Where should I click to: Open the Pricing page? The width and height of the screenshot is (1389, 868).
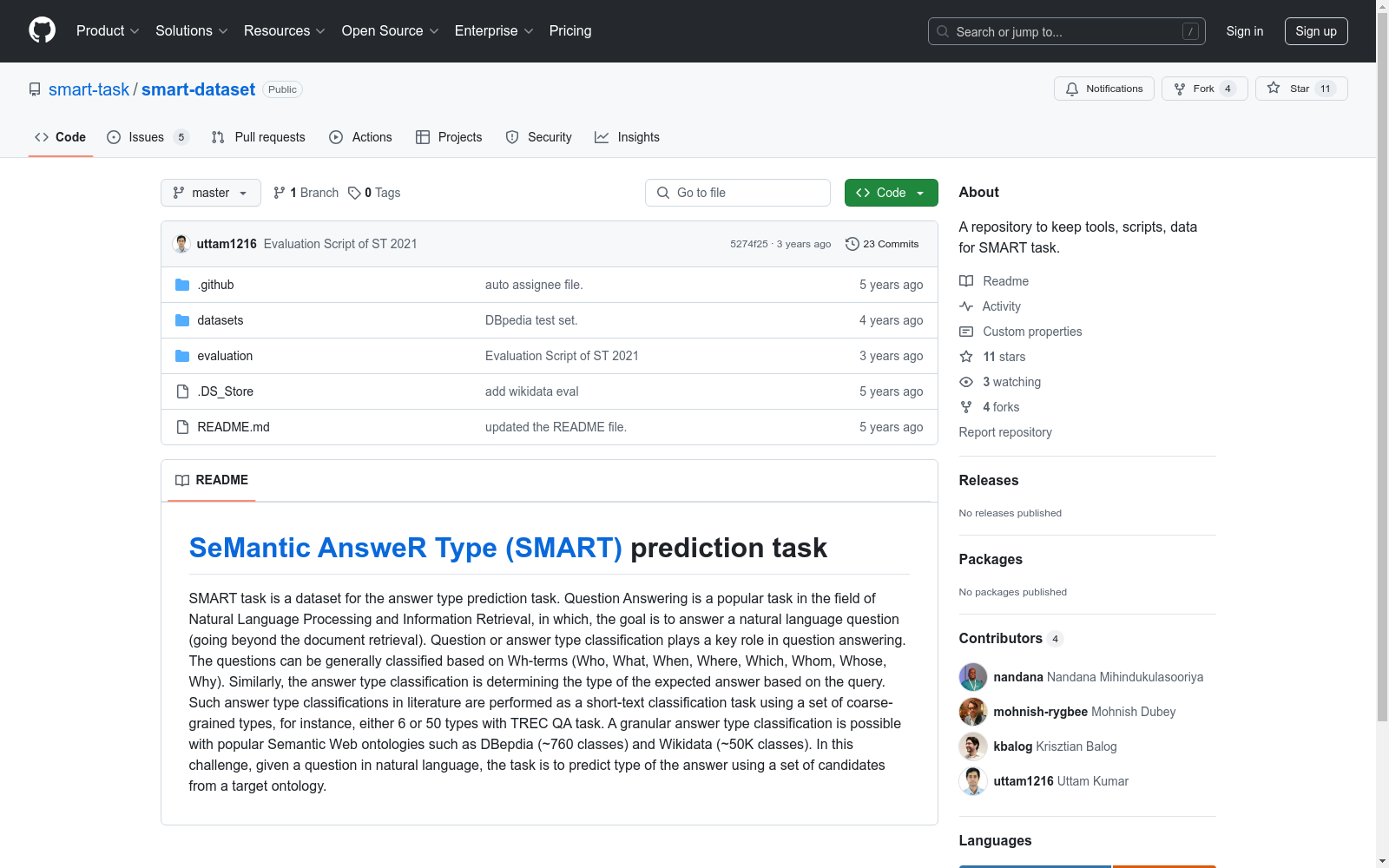(570, 31)
